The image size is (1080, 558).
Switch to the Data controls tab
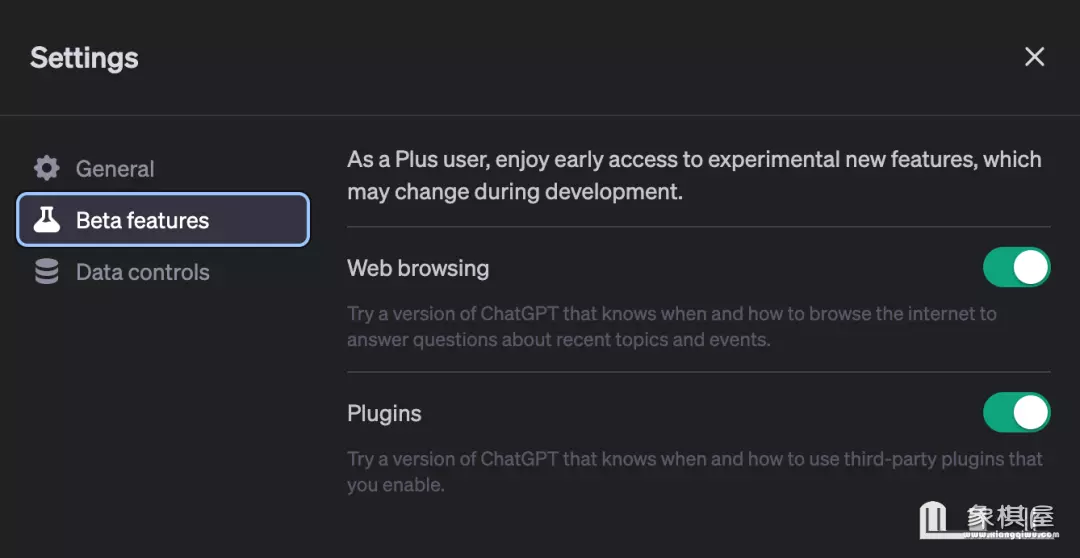pos(142,272)
